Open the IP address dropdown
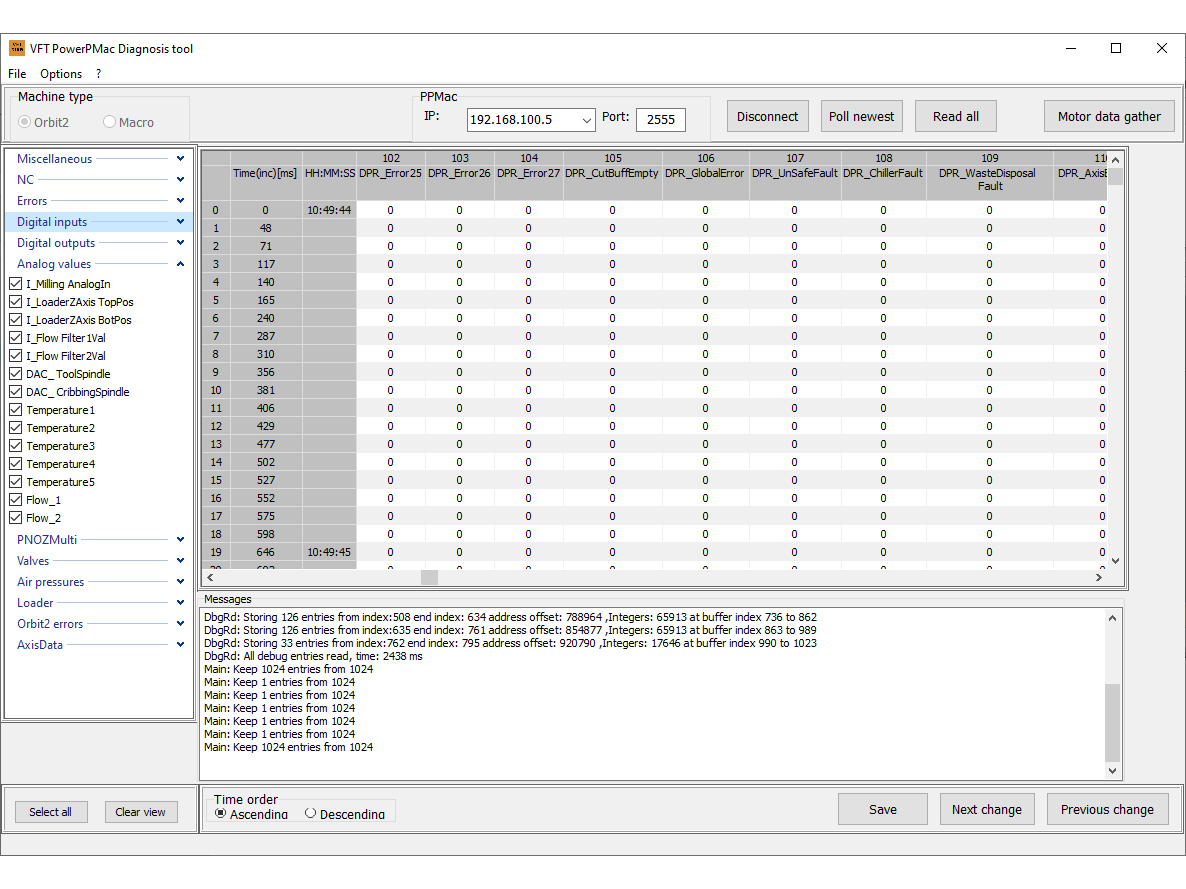Image resolution: width=1186 pixels, height=889 pixels. click(586, 120)
